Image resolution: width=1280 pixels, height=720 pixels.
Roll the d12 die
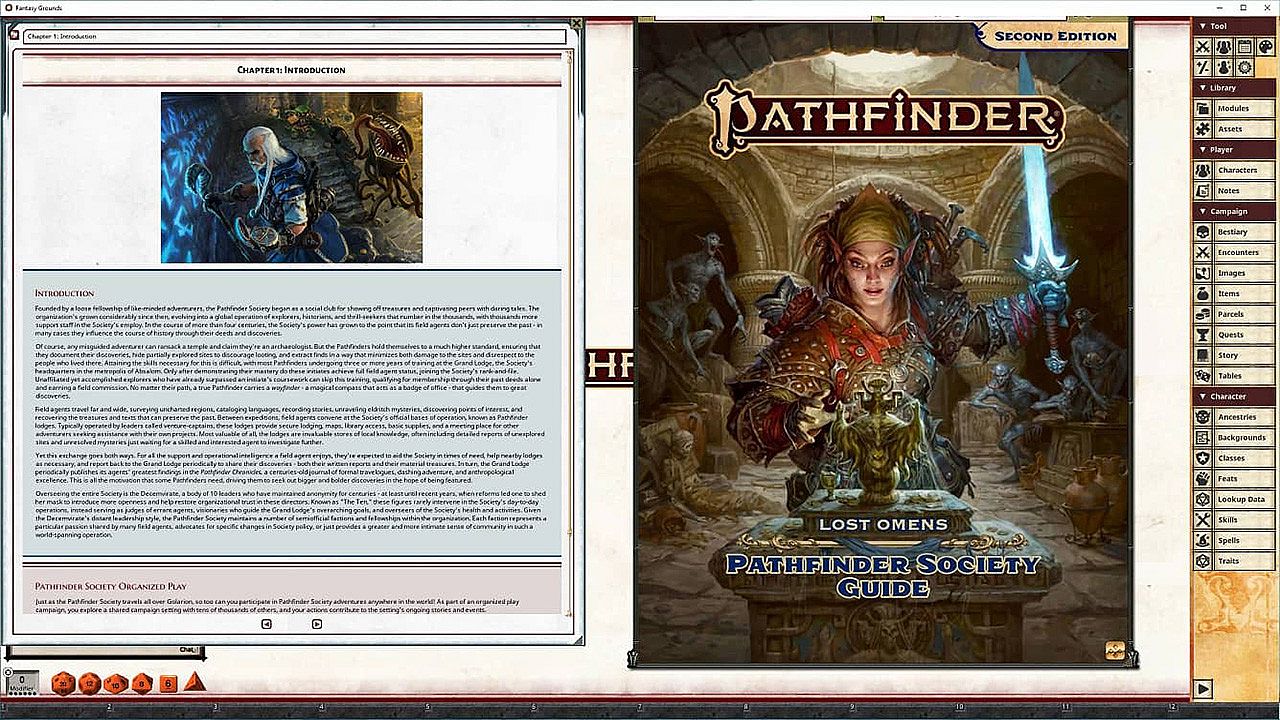[x=90, y=683]
